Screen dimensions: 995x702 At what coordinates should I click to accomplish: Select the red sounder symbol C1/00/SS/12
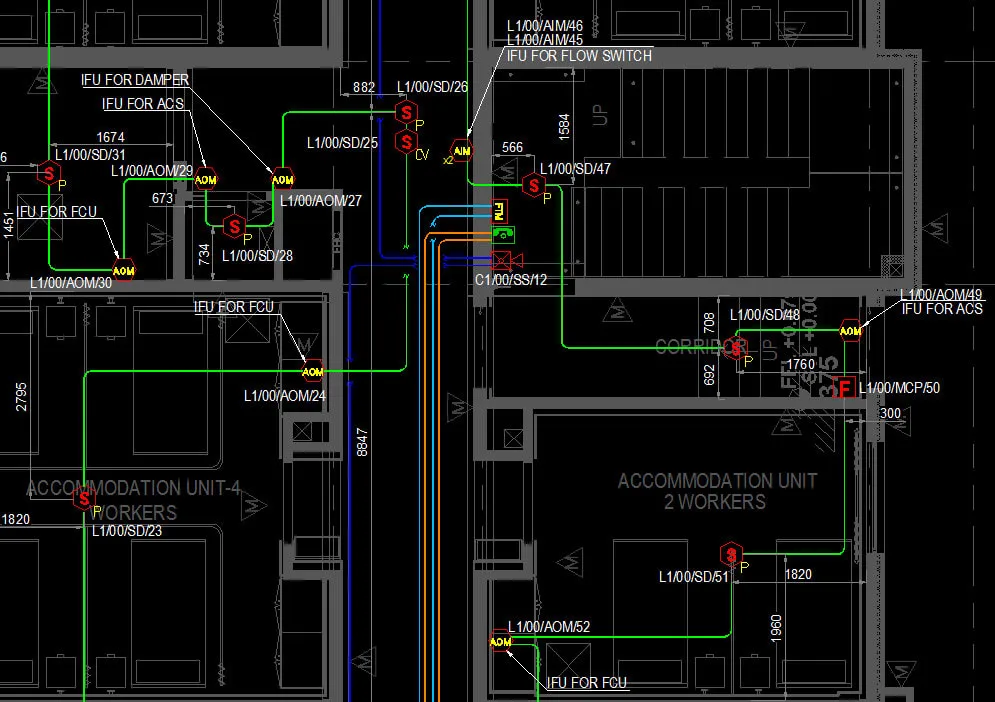[502, 261]
